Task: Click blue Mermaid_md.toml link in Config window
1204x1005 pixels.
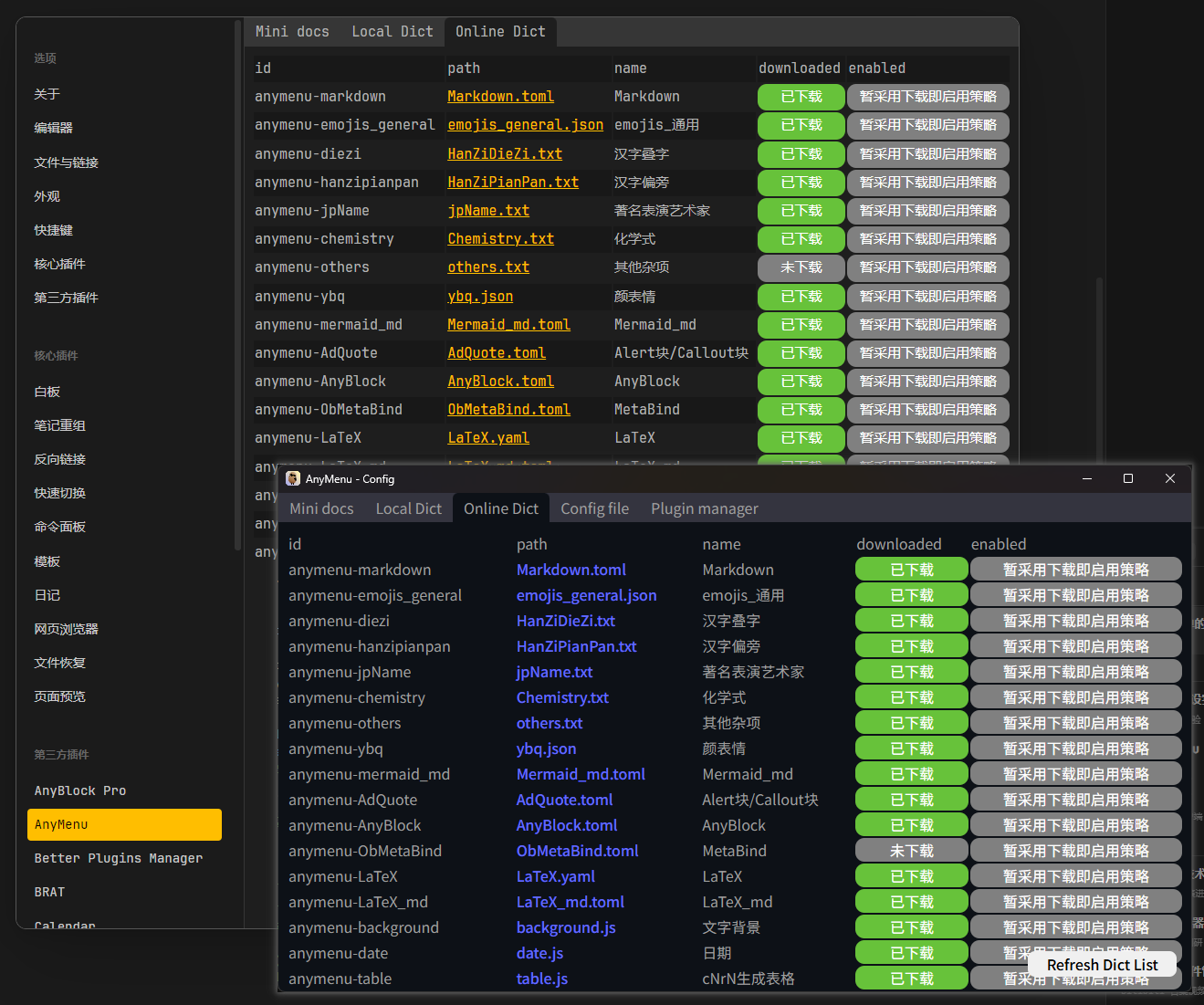Action: (x=581, y=774)
